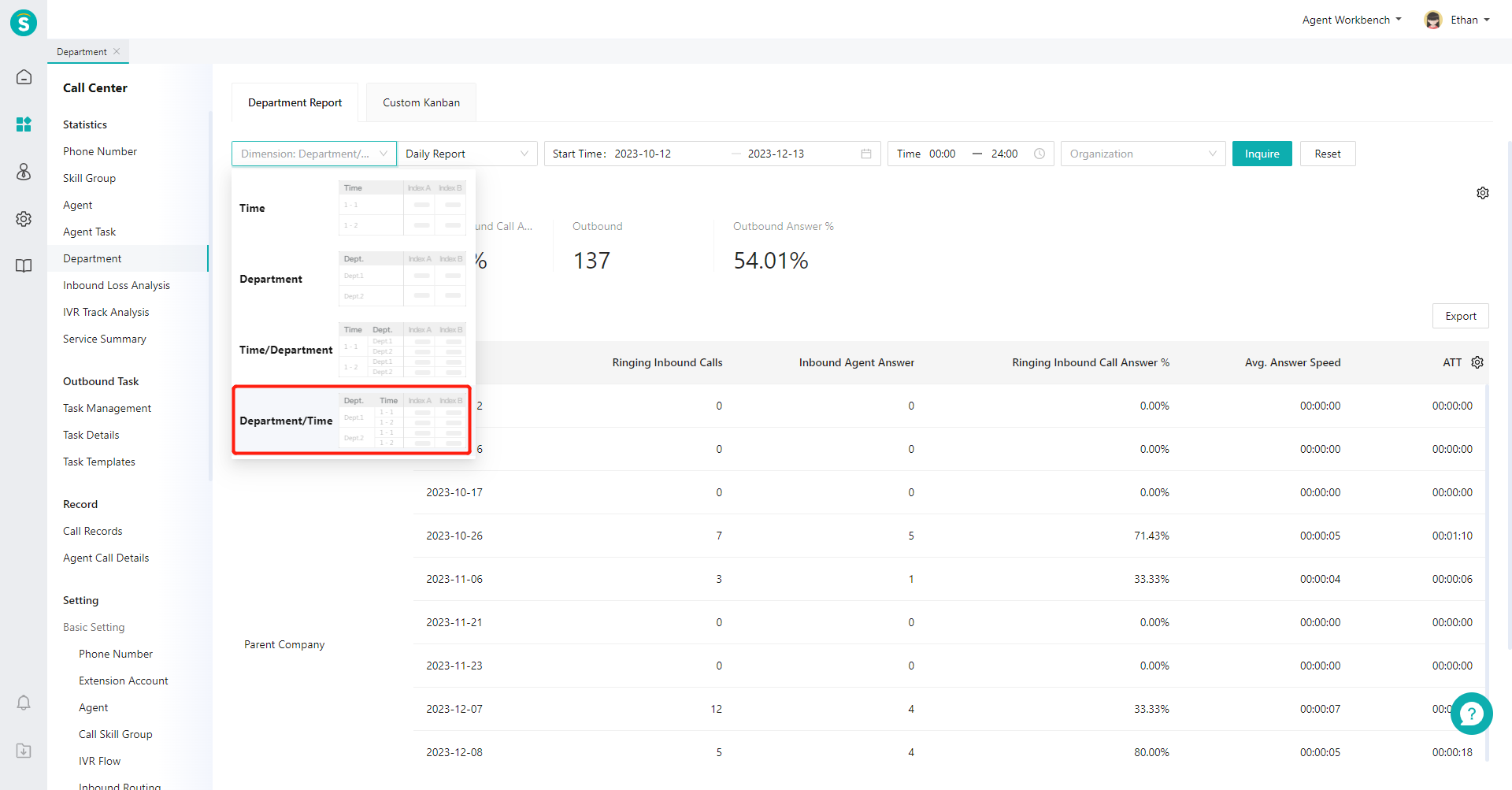Click the 24:00 end time field

[x=1004, y=154]
